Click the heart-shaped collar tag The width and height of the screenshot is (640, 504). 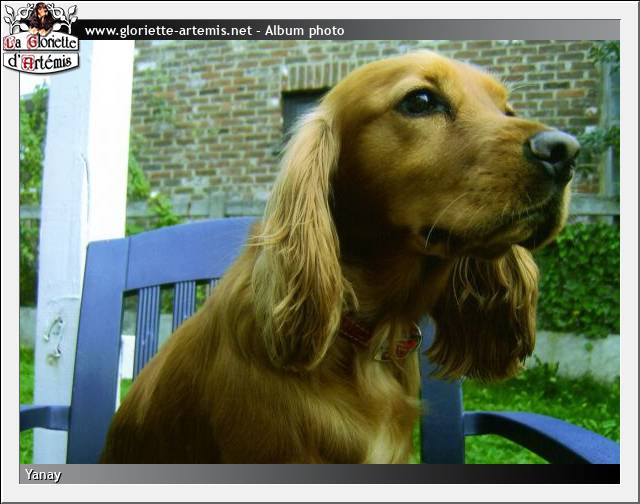[398, 346]
